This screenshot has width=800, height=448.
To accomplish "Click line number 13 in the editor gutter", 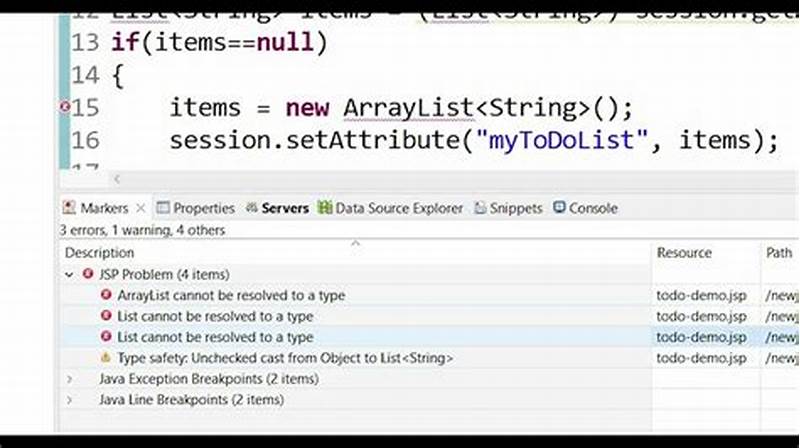I will pyautogui.click(x=85, y=42).
